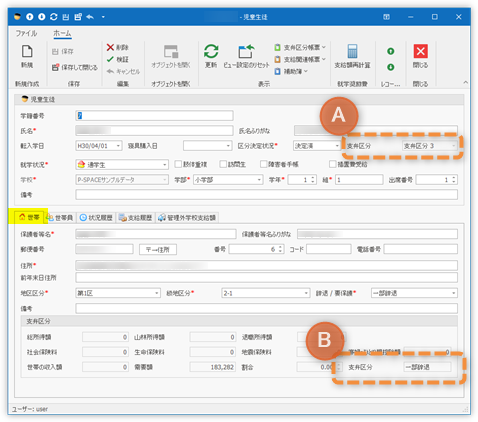
Task: Open the 補助簿 dropdown in ribbon
Action: 291,71
